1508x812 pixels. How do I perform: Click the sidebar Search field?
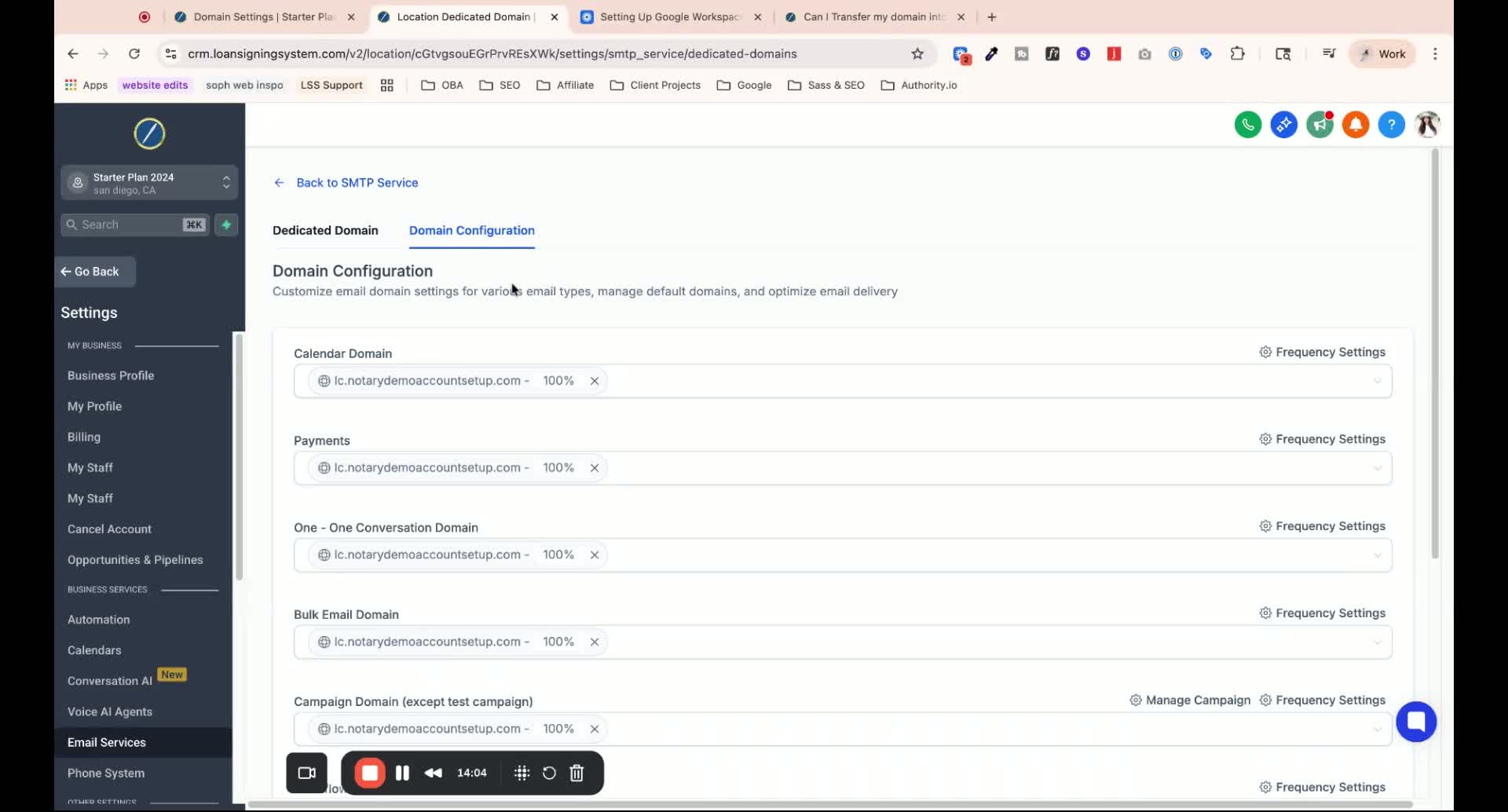click(134, 225)
